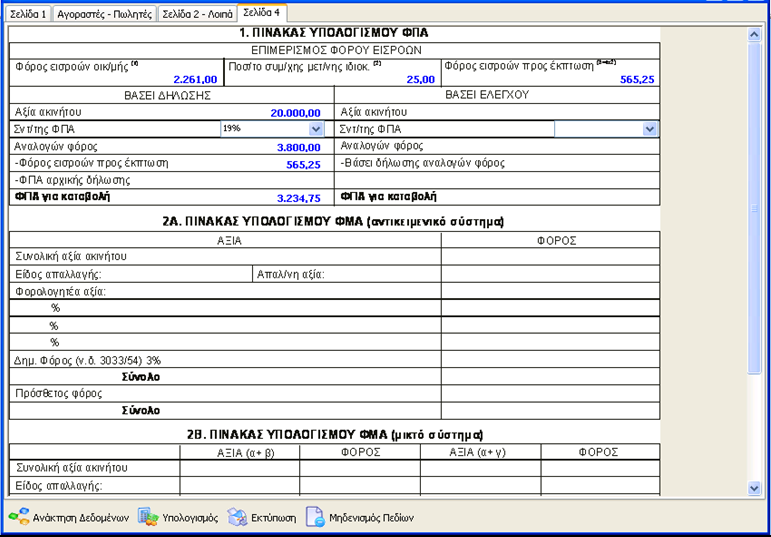This screenshot has width=771, height=537.
Task: Click the Ποσ/το συμ/χης value 25,00
Action: click(420, 79)
